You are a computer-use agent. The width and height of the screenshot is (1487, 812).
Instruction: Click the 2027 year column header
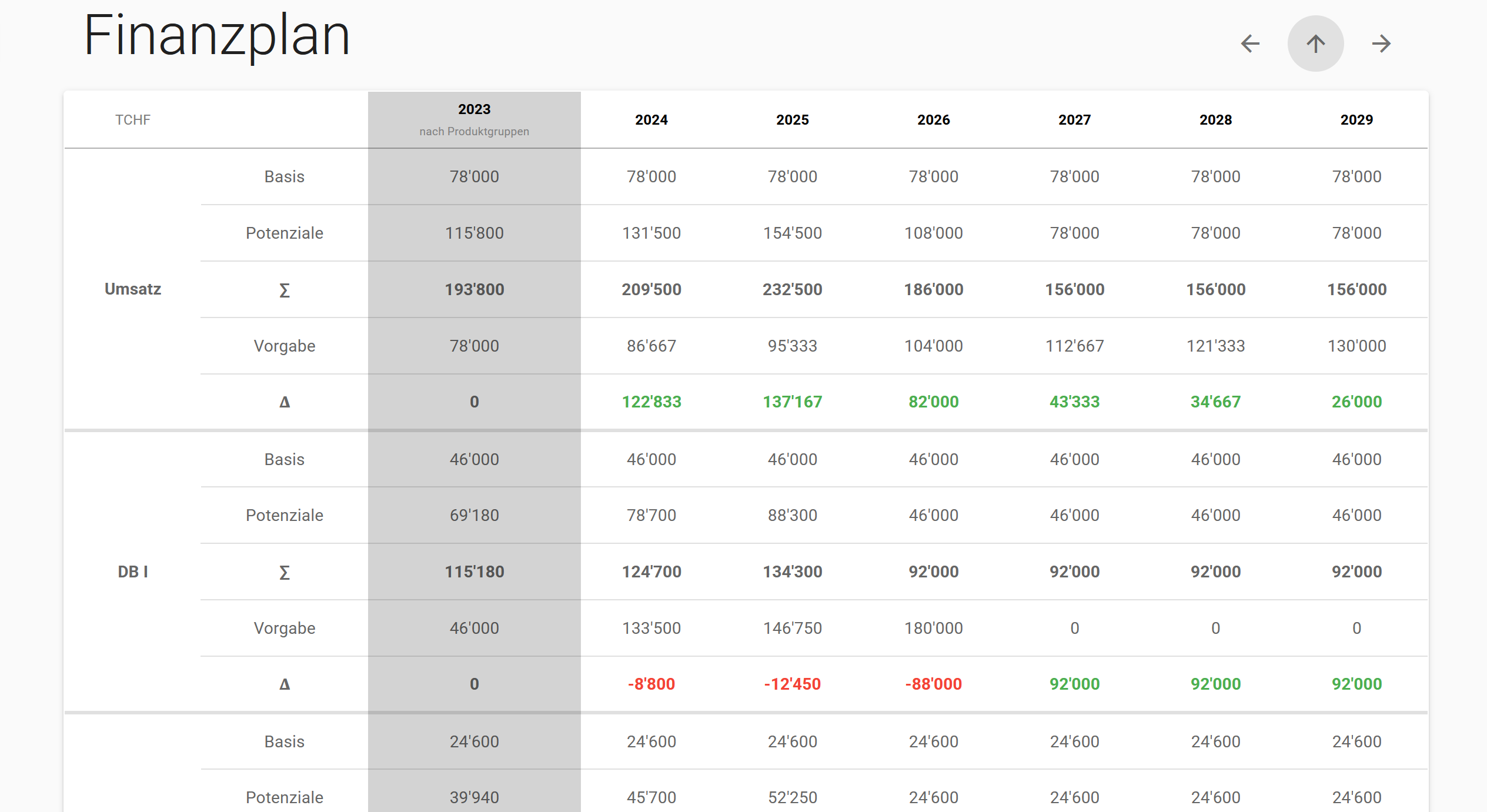click(x=1074, y=120)
